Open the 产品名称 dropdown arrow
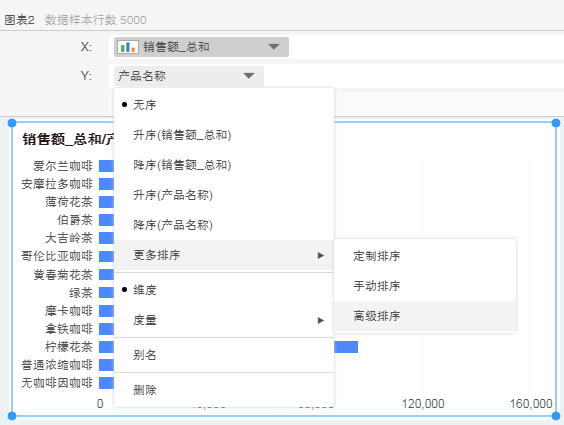This screenshot has height=425, width=564. [x=249, y=76]
